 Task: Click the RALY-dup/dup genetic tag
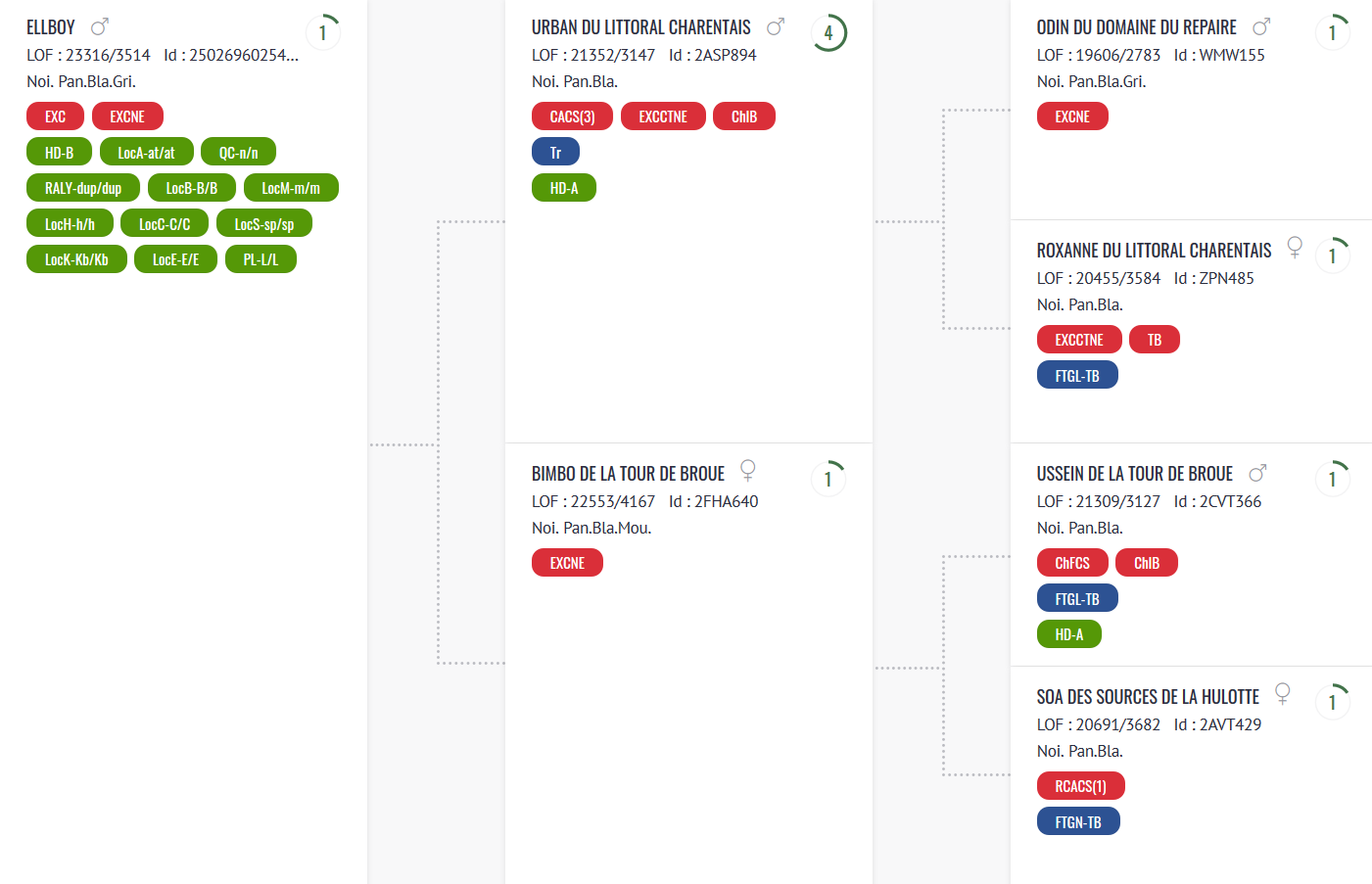pyautogui.click(x=83, y=188)
